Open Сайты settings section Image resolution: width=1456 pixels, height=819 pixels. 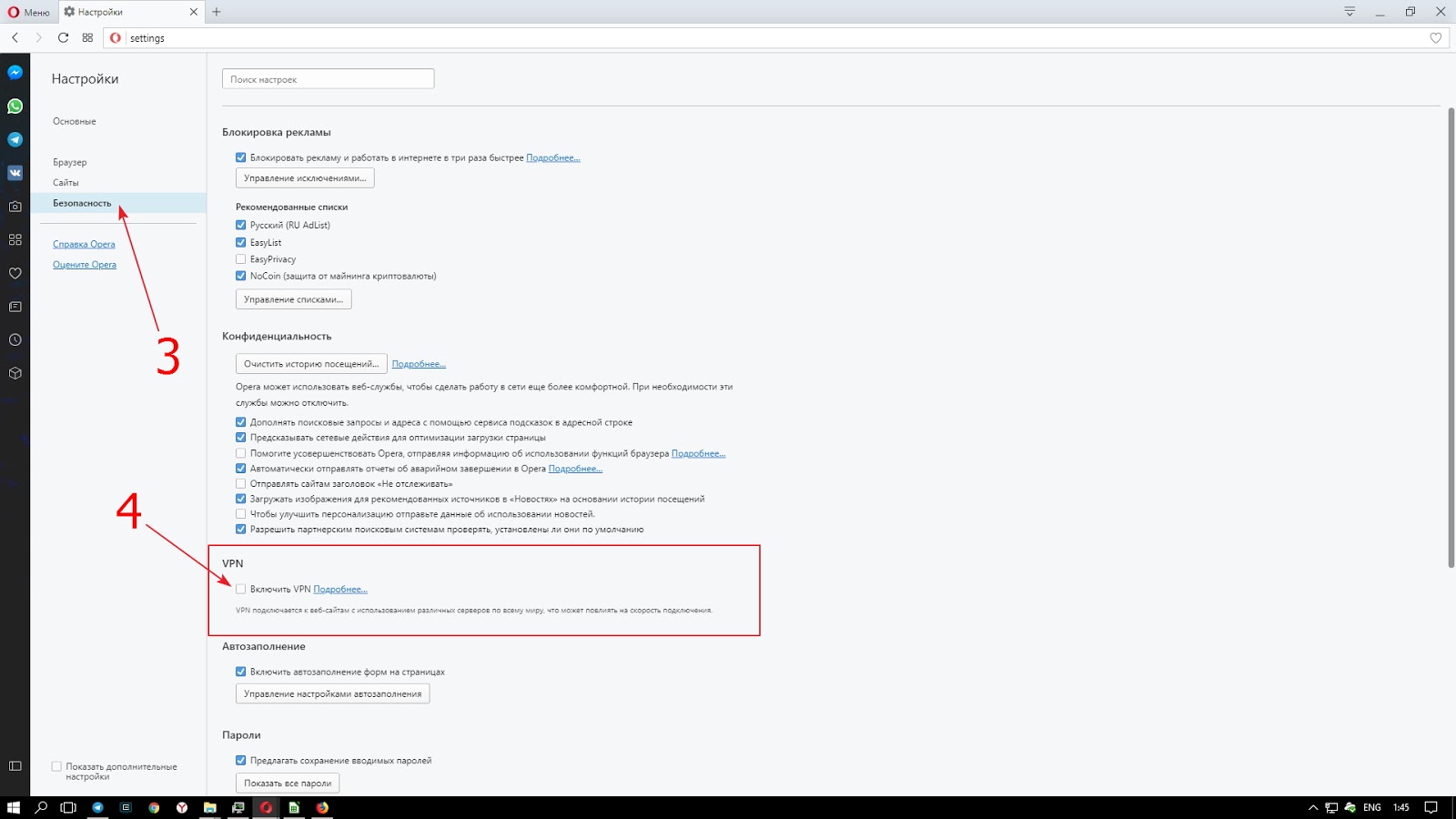click(x=66, y=182)
